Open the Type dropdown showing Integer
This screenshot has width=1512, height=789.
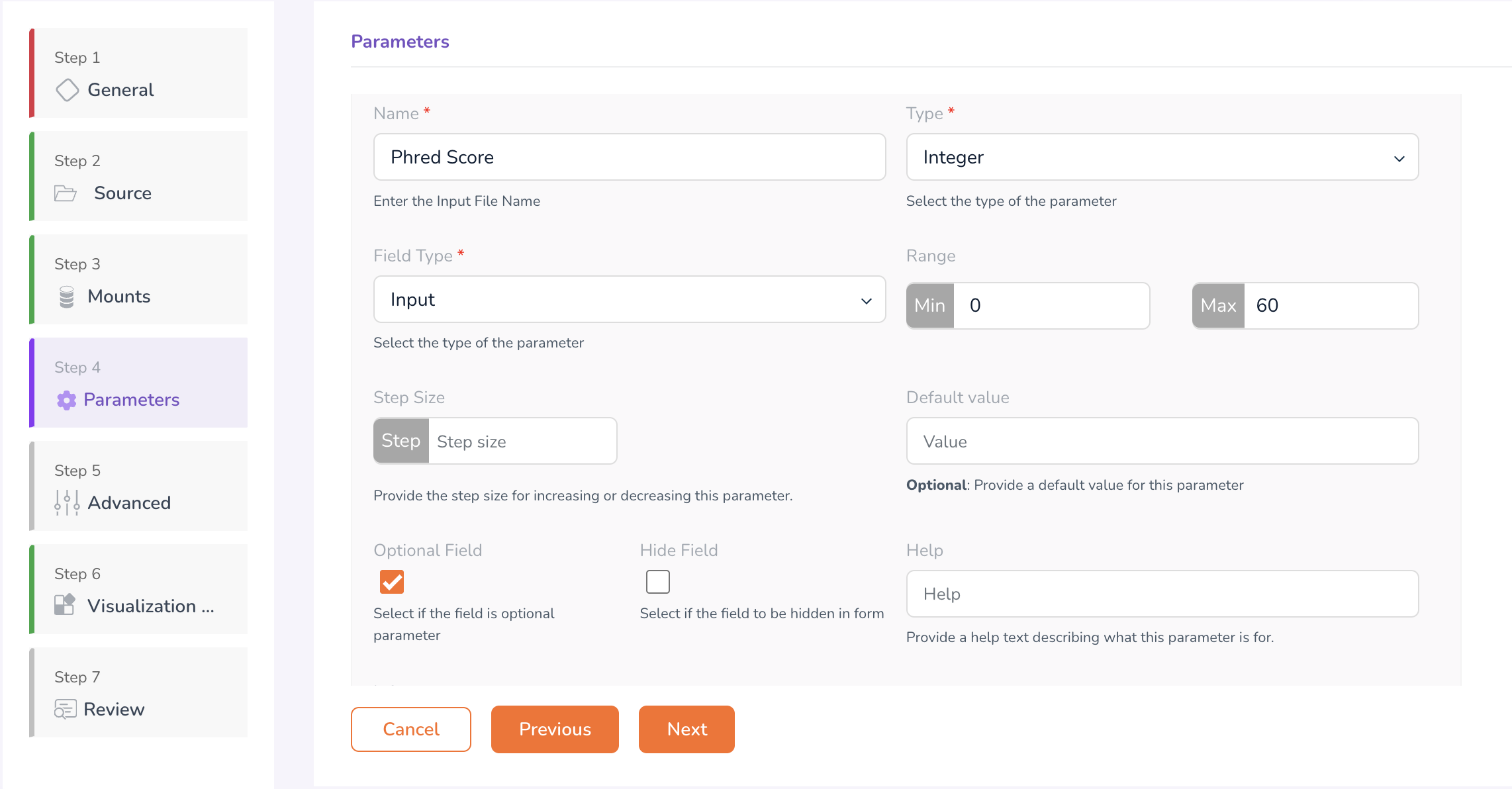point(1162,158)
